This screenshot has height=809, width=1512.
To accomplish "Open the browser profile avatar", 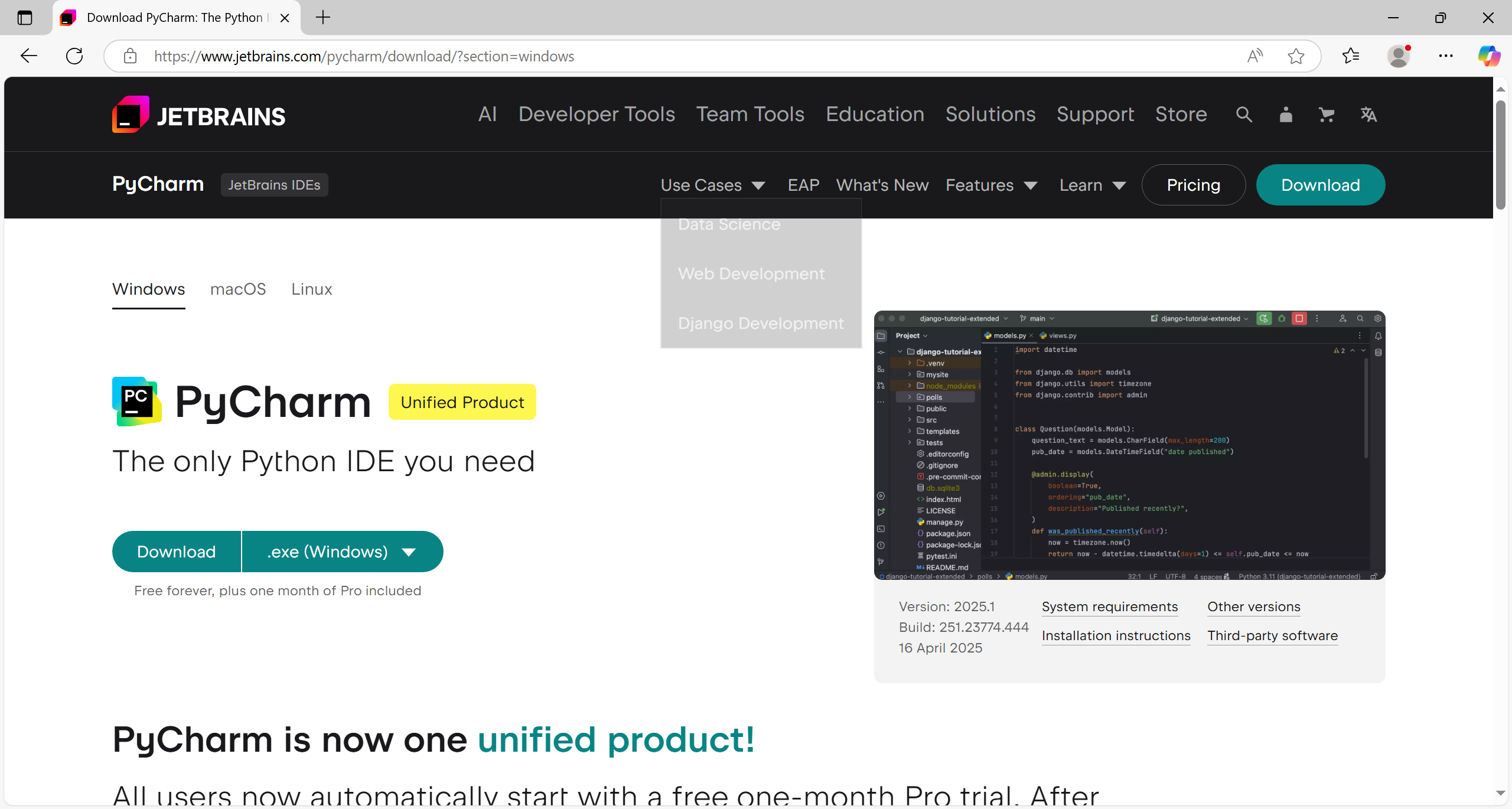I will pyautogui.click(x=1399, y=56).
